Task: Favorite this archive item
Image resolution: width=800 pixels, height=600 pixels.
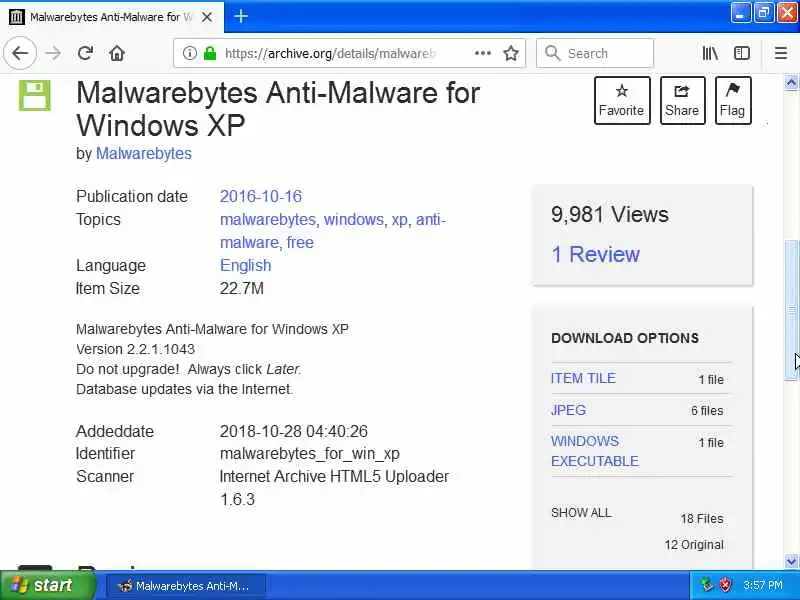Action: [x=622, y=101]
